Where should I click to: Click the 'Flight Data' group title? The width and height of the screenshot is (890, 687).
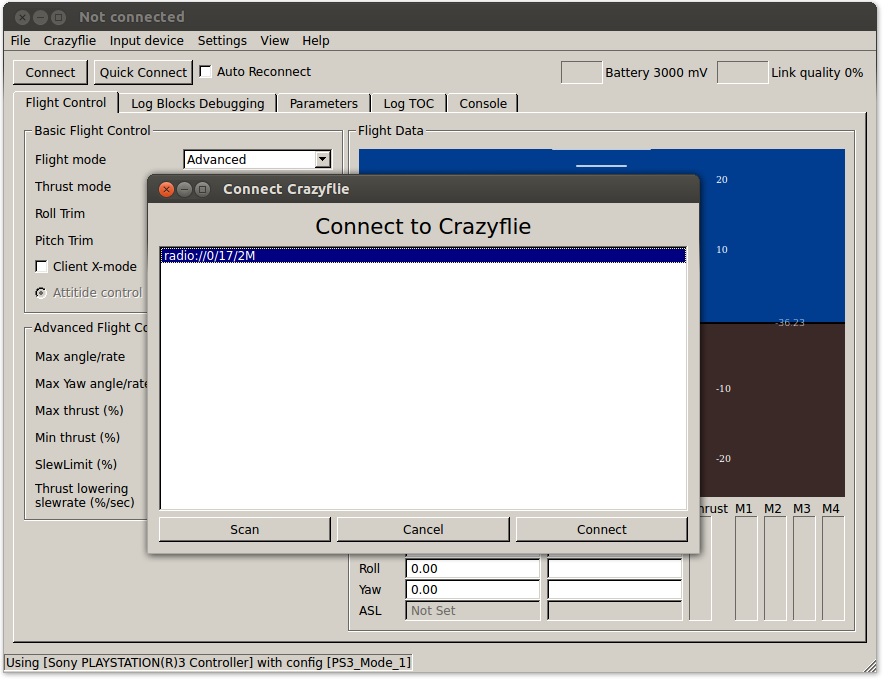[391, 131]
